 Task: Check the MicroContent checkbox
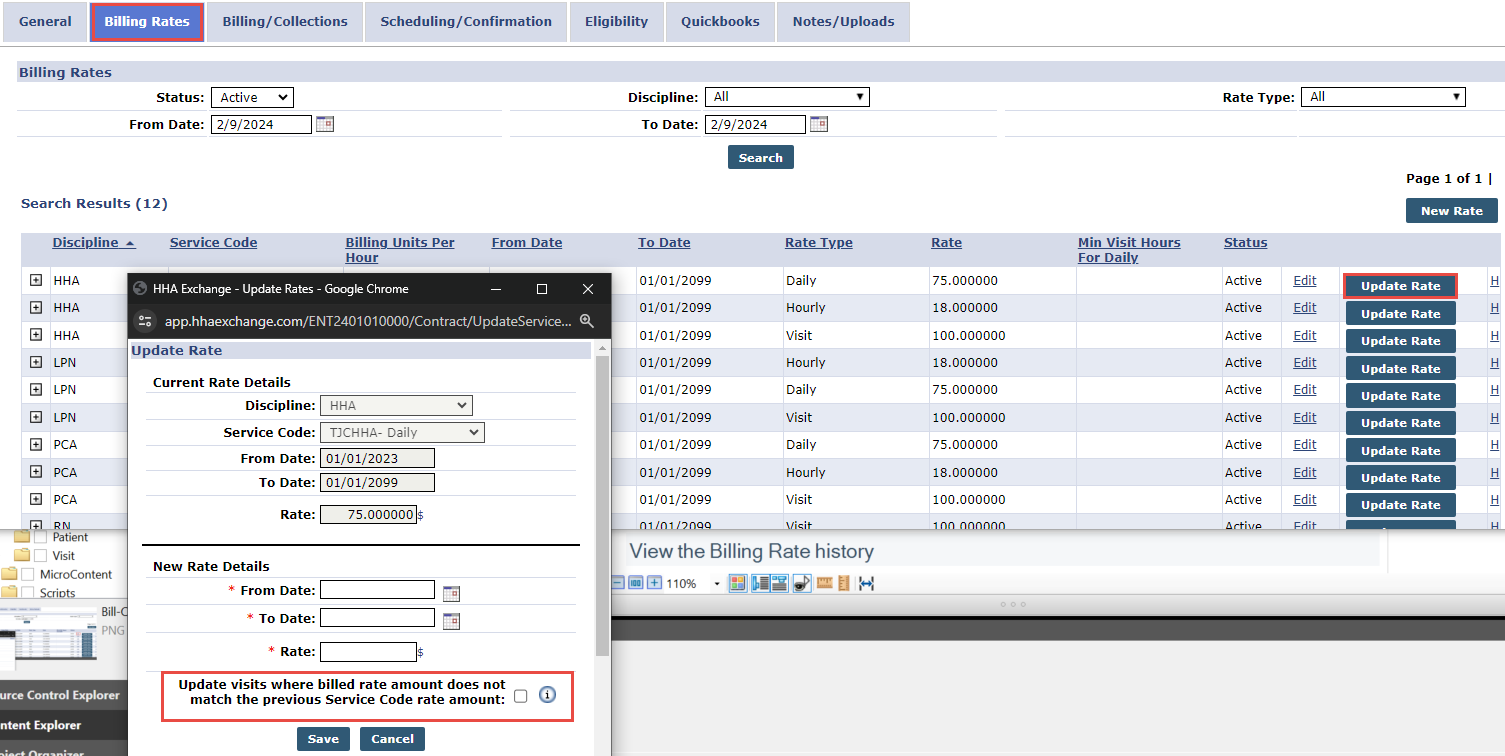28,575
